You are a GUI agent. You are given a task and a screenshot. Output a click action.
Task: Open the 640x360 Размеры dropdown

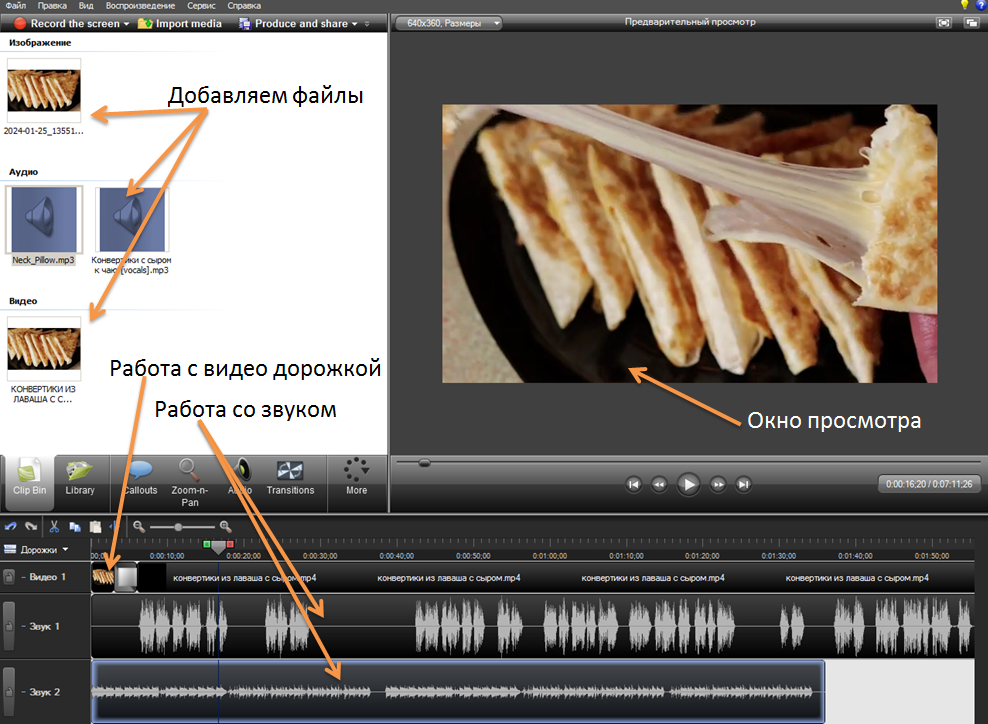pos(448,23)
